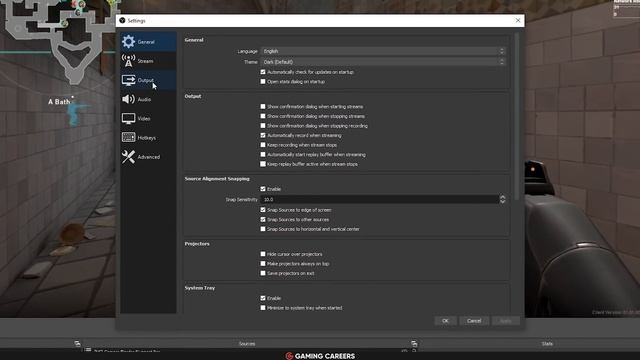This screenshot has width=640, height=360.
Task: Enable confirmation dialog when starting streams
Action: [263, 107]
